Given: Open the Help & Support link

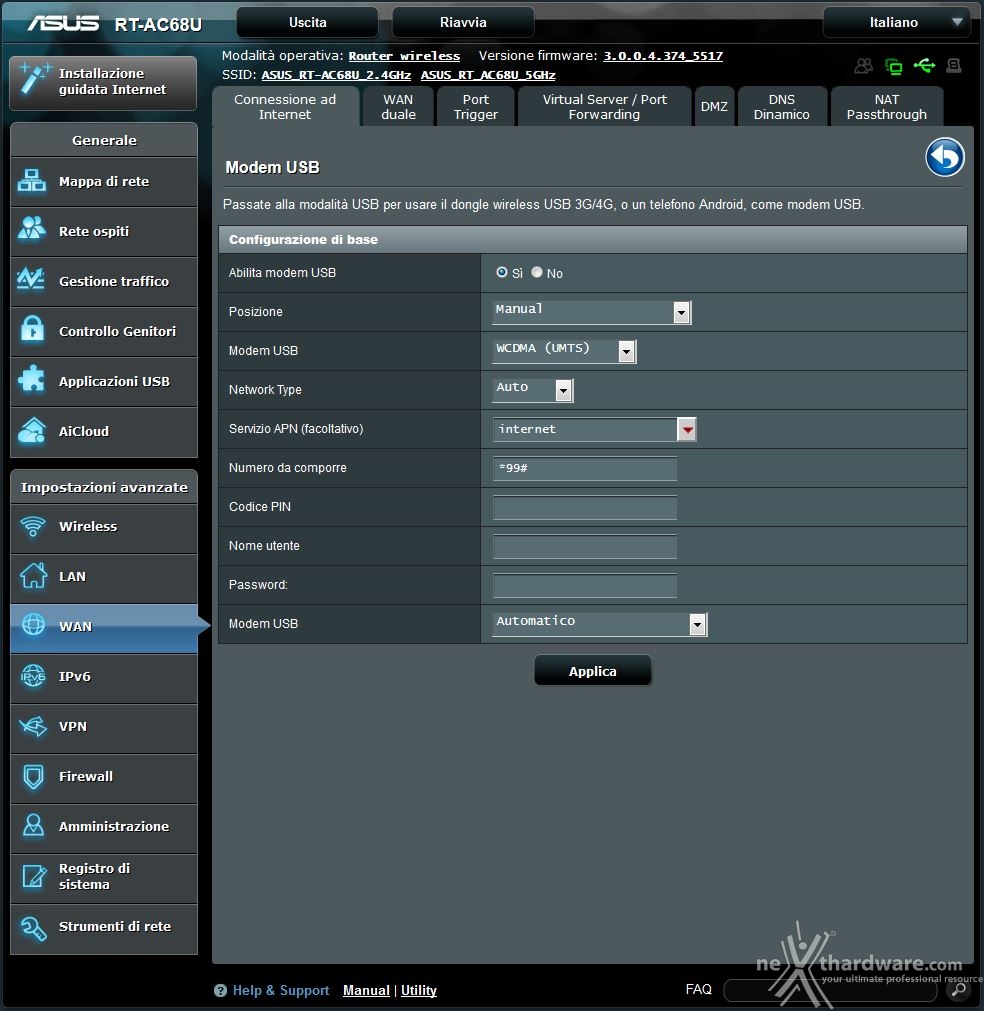Looking at the screenshot, I should 280,990.
